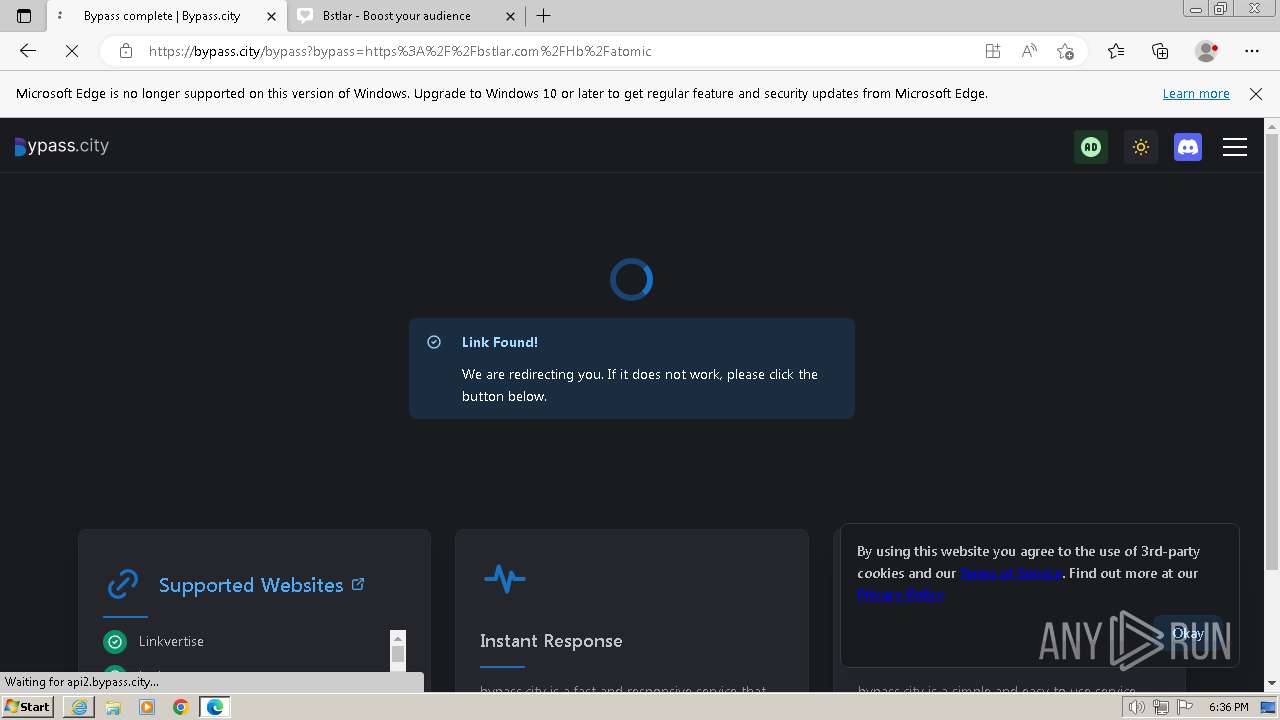Open the Favorites list
1280x720 pixels.
tap(1116, 51)
